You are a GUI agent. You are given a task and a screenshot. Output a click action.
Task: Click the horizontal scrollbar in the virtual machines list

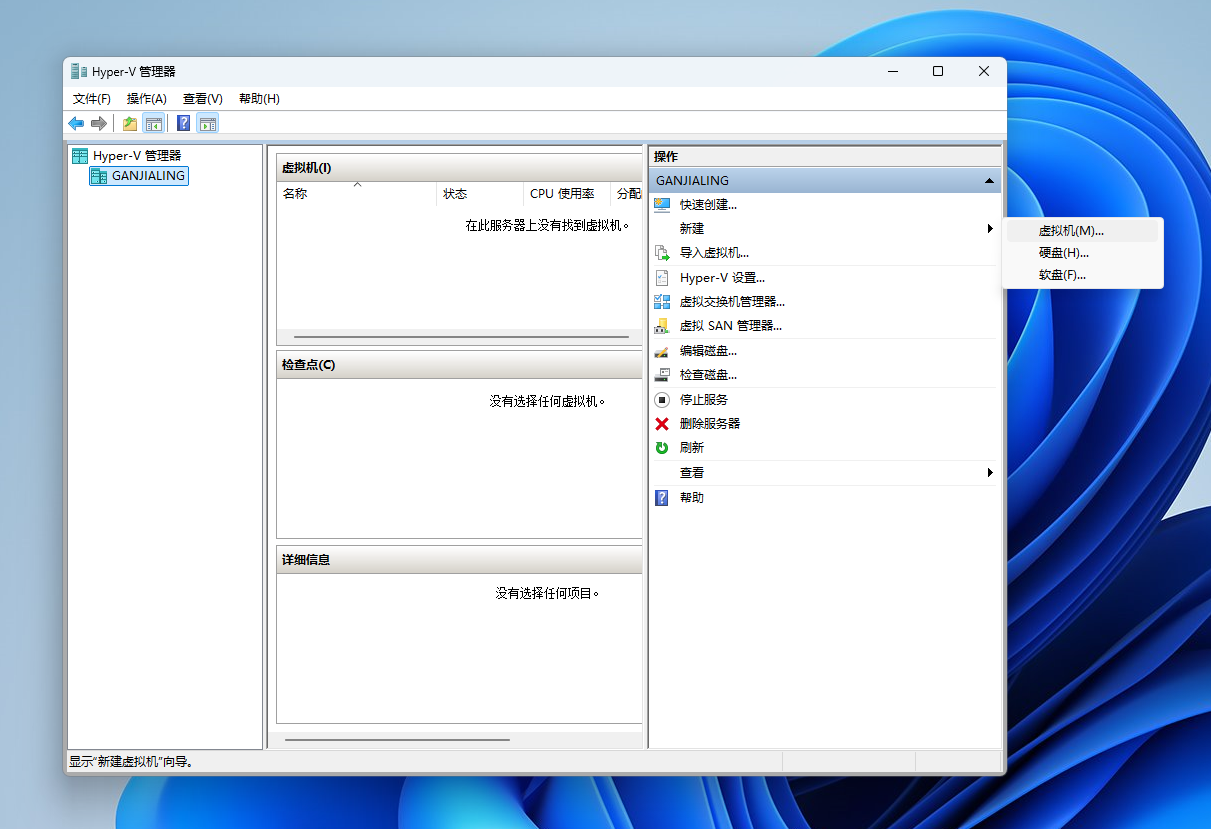tap(461, 337)
